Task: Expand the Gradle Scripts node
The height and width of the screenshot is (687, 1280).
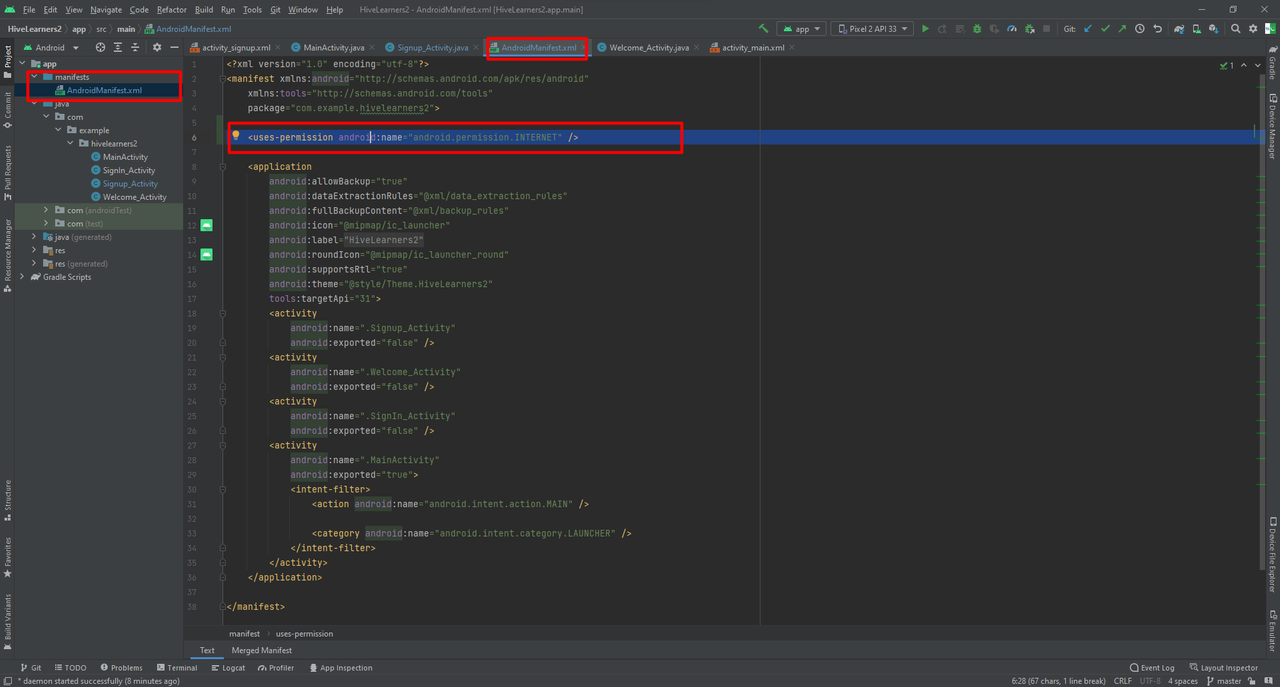Action: click(x=23, y=277)
